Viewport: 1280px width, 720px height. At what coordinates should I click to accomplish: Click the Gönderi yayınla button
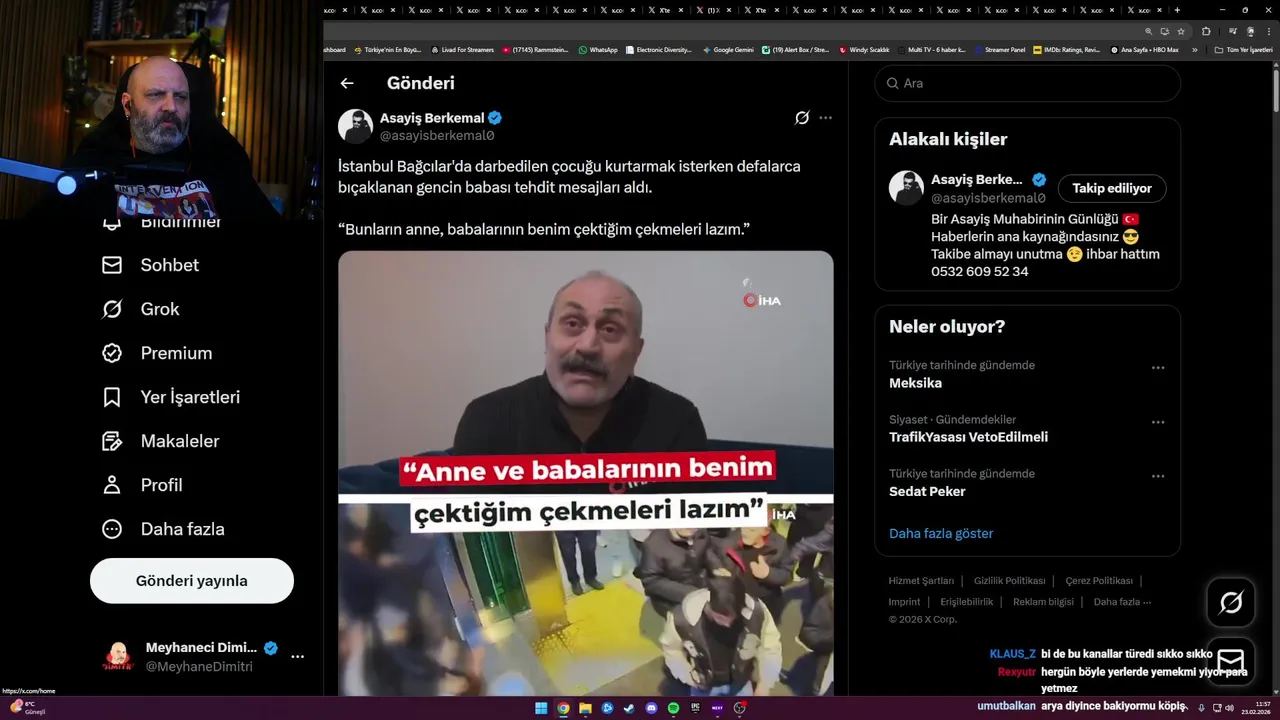coord(192,581)
